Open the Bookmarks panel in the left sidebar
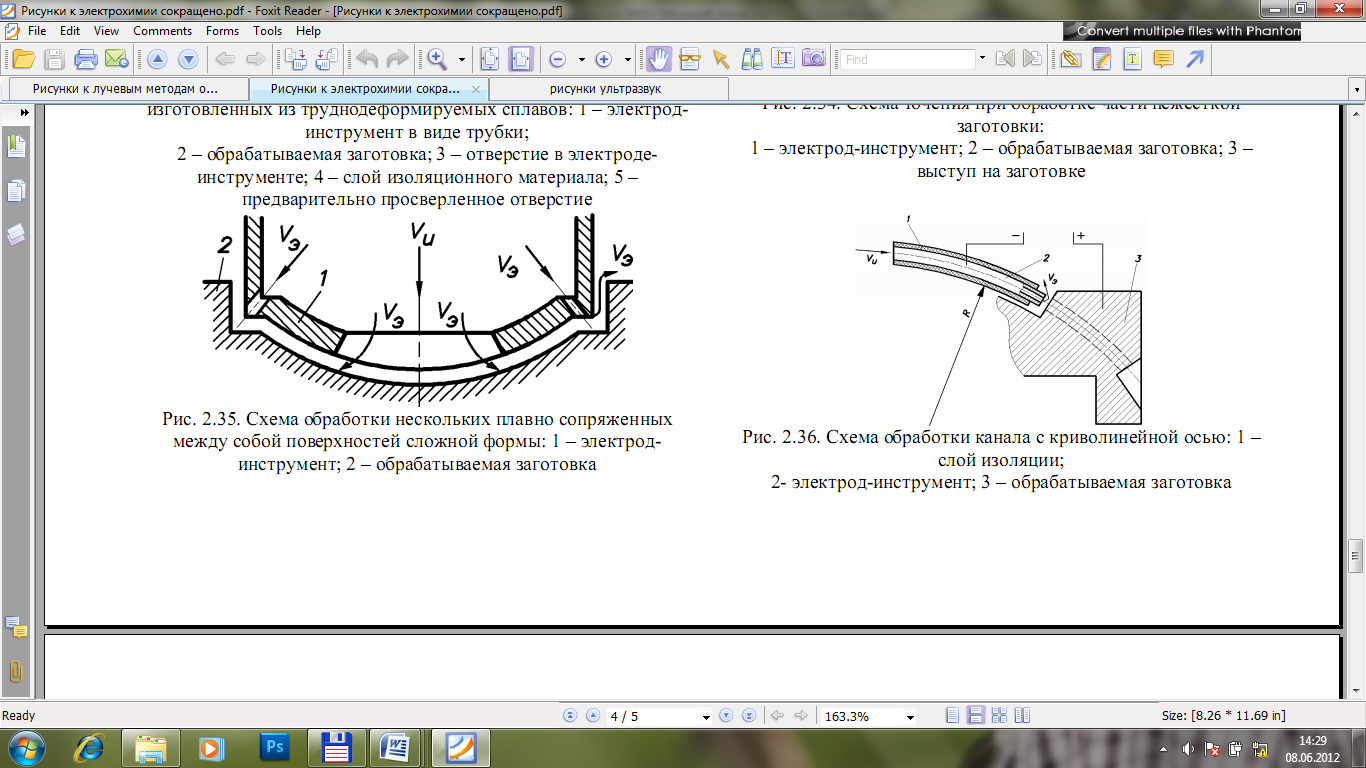The image size is (1366, 768). (x=16, y=146)
